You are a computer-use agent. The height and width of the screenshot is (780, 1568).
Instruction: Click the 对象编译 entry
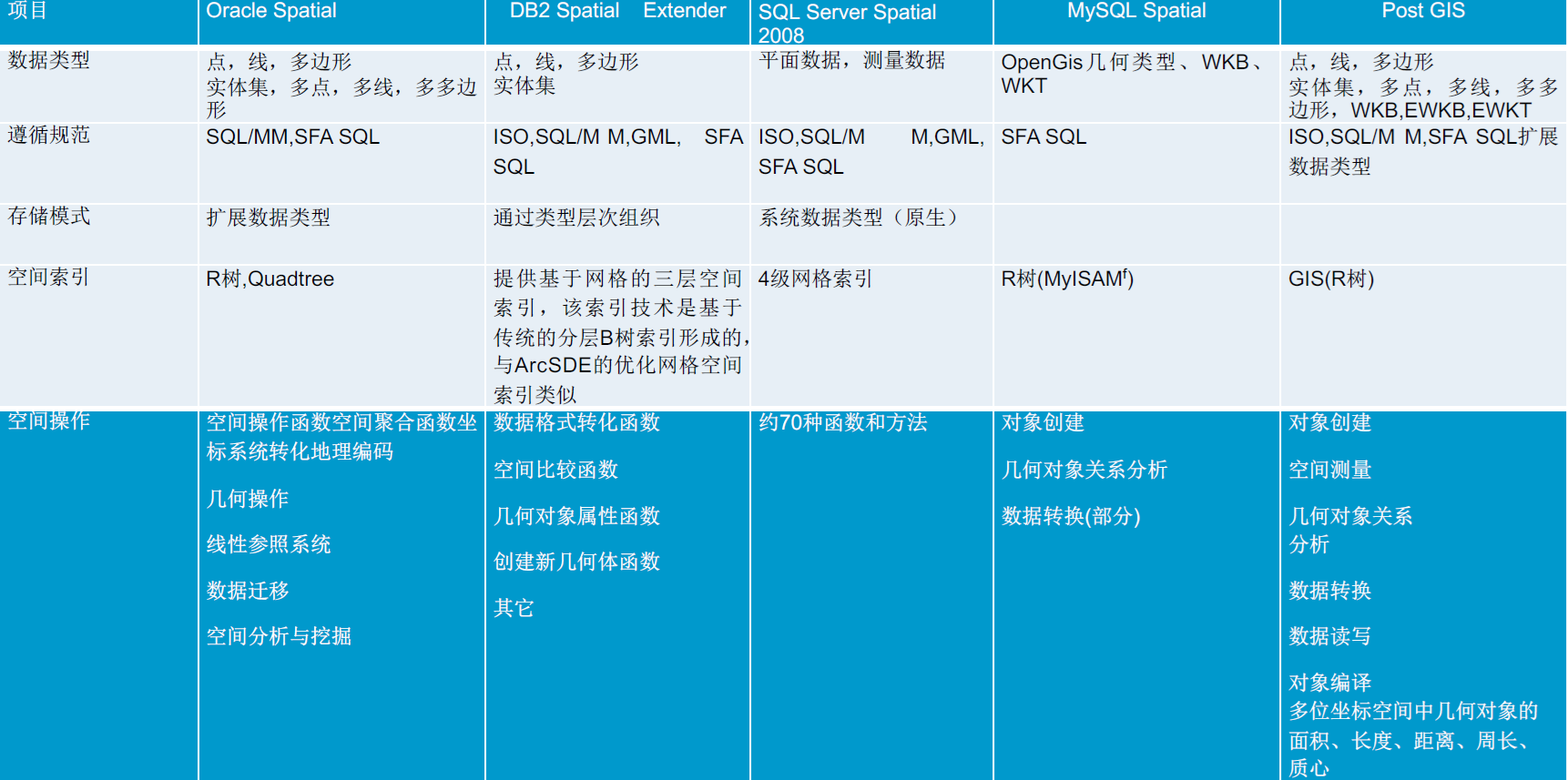[1330, 683]
